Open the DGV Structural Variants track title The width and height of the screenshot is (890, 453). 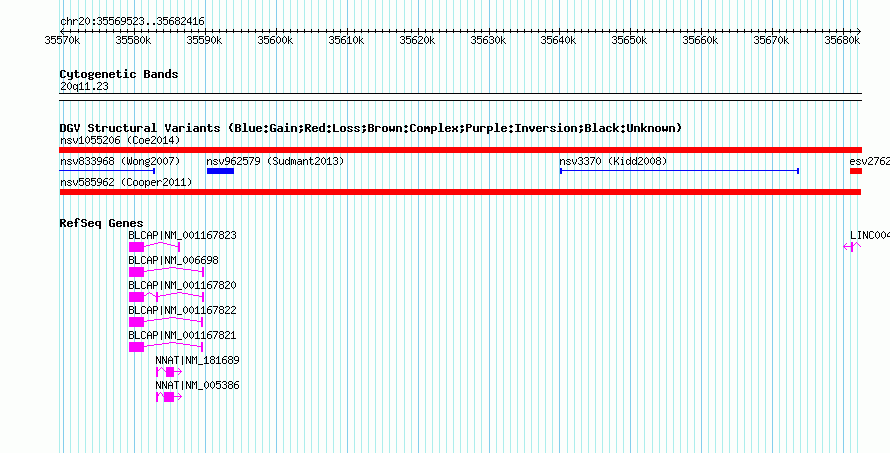[371, 128]
